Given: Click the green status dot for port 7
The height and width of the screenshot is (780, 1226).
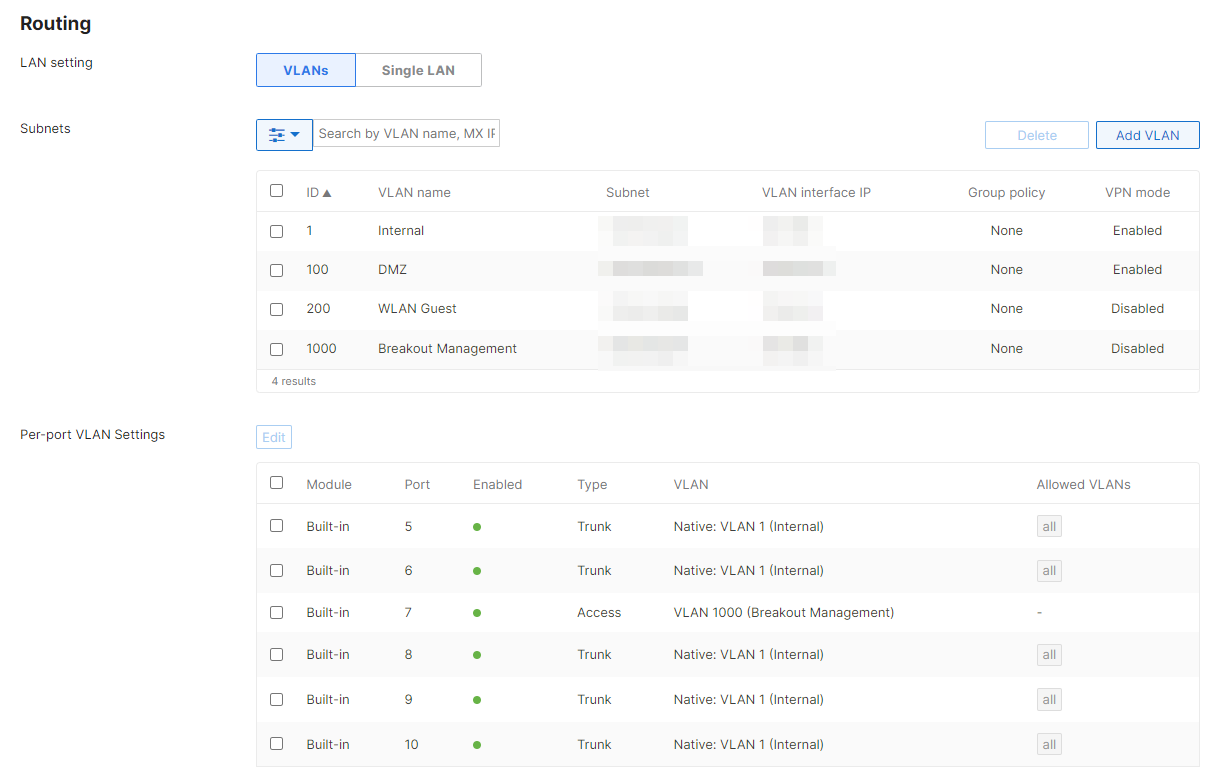Looking at the screenshot, I should 477,612.
